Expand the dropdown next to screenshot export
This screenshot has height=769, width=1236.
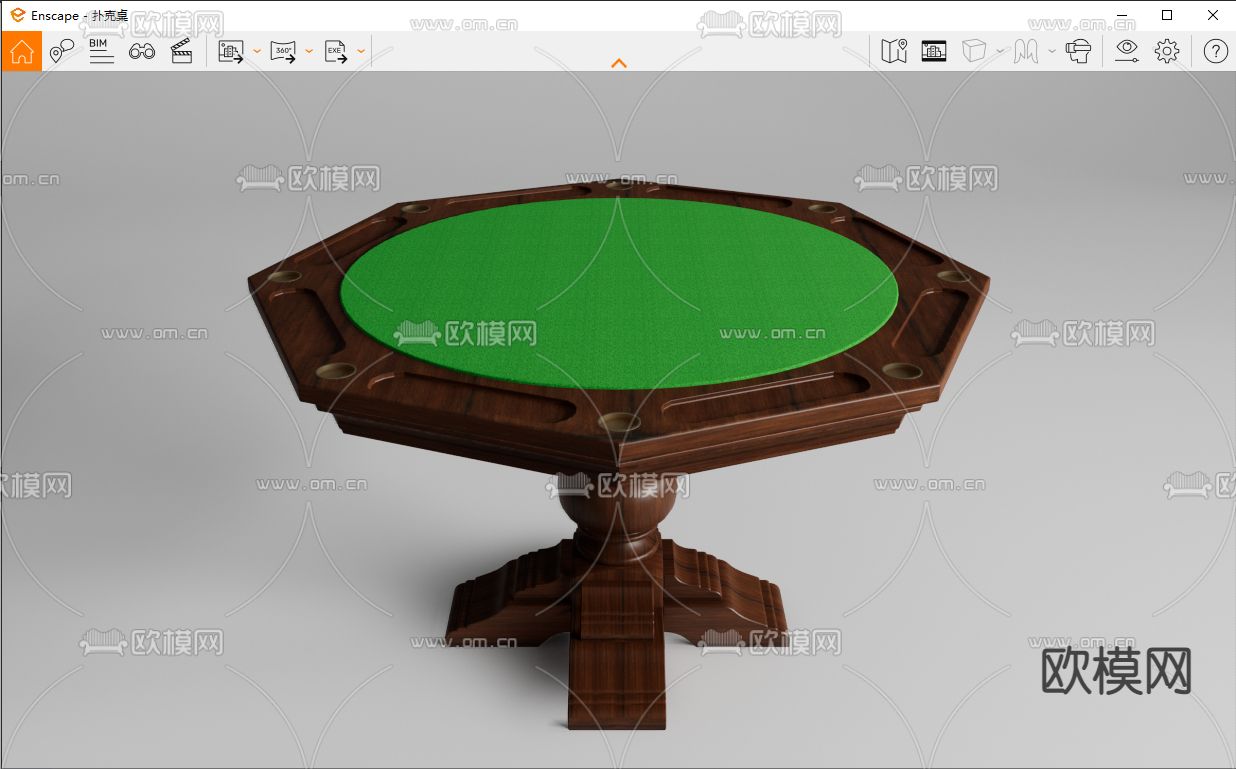(x=258, y=51)
